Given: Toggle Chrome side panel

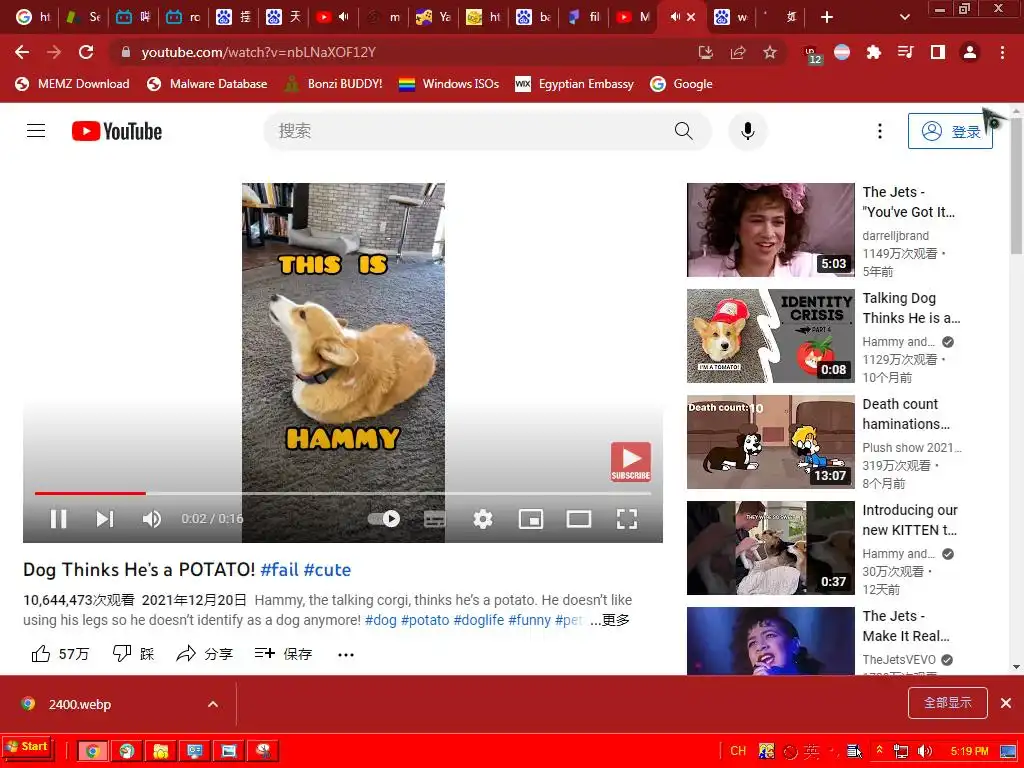Looking at the screenshot, I should (938, 52).
